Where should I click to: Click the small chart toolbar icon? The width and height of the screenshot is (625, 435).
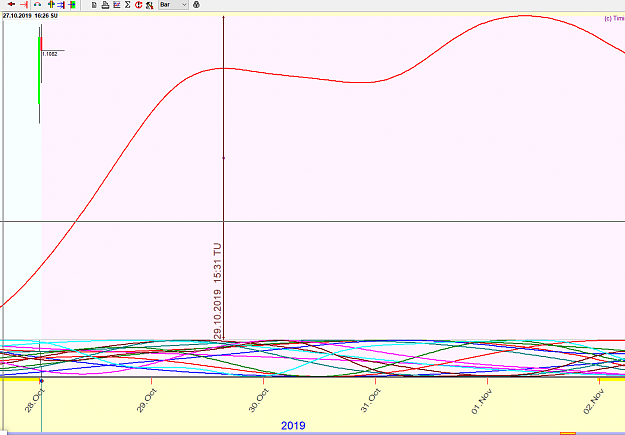pos(116,5)
